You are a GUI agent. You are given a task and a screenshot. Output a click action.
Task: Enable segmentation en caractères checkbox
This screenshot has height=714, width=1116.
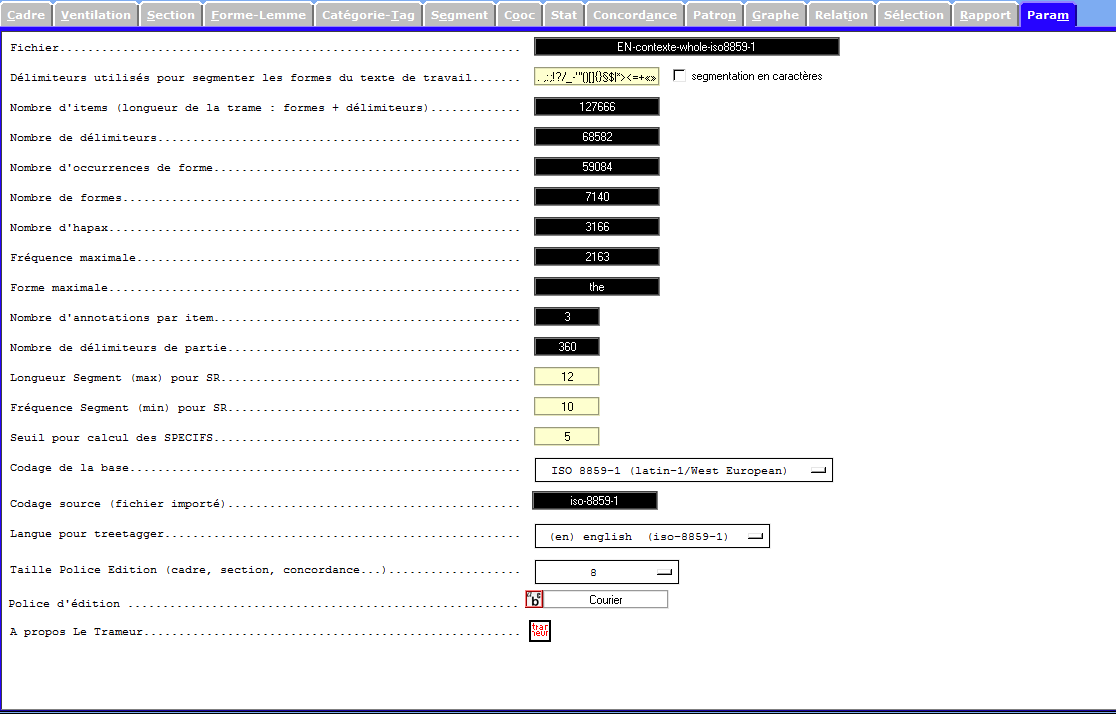pyautogui.click(x=680, y=76)
